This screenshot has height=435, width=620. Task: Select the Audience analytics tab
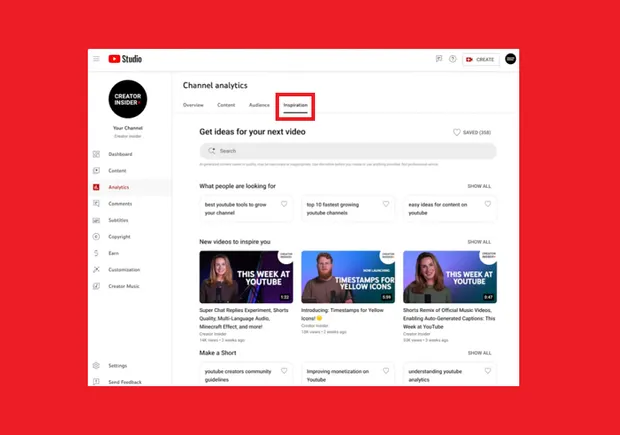259,105
